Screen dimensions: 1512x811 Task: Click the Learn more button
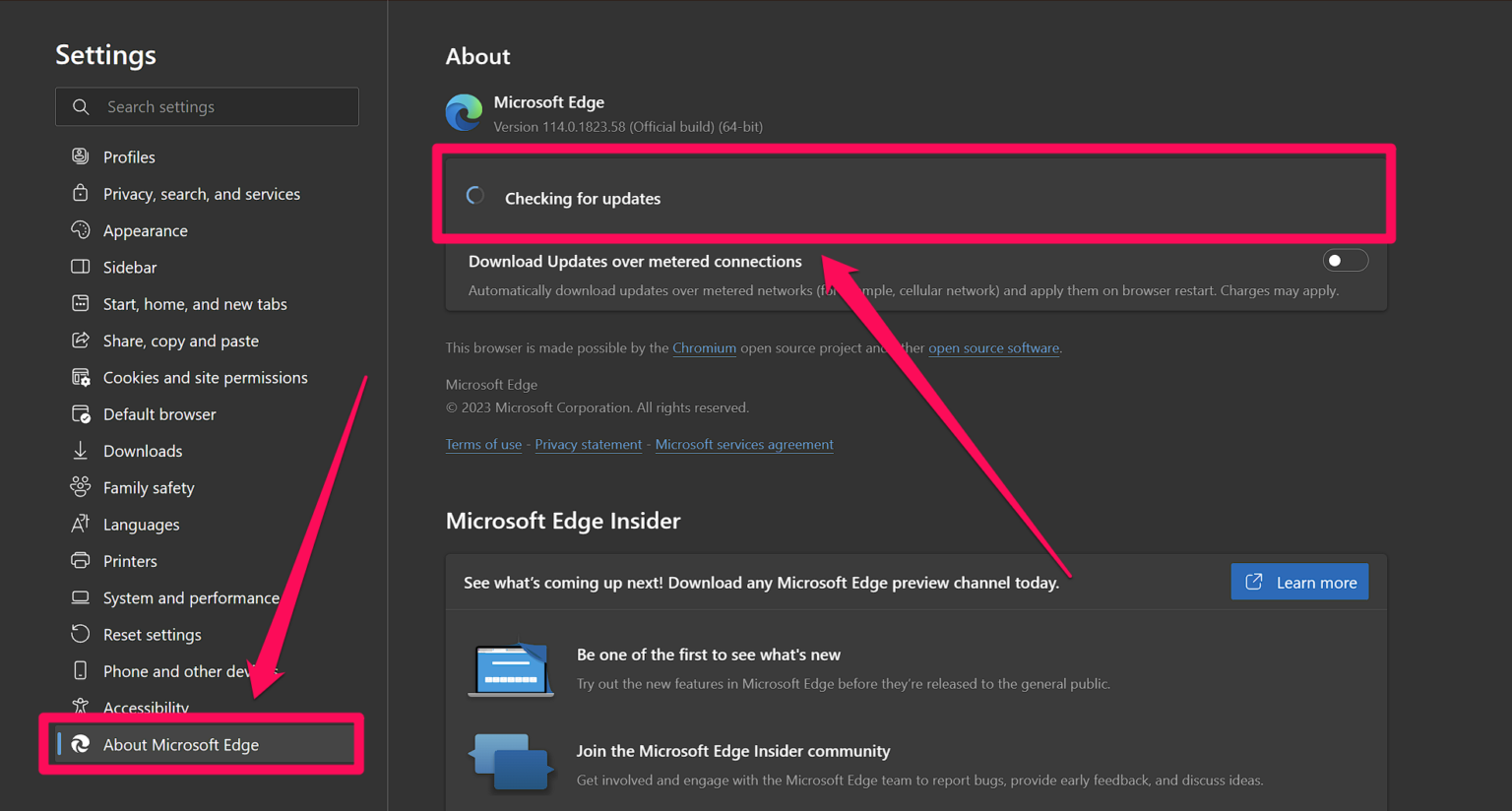coord(1299,583)
